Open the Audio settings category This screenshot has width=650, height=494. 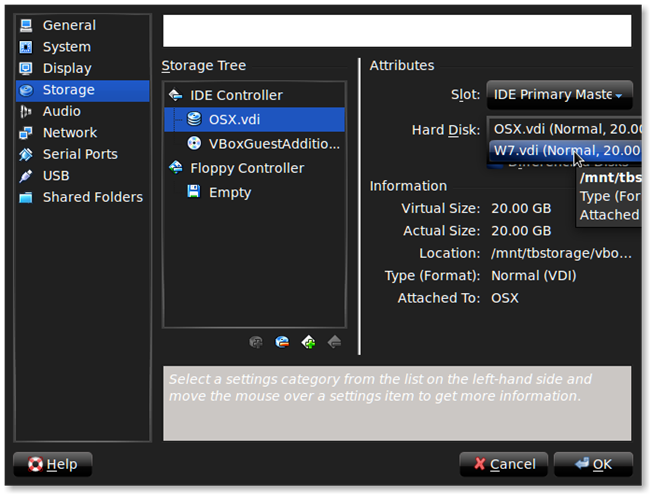[82, 111]
